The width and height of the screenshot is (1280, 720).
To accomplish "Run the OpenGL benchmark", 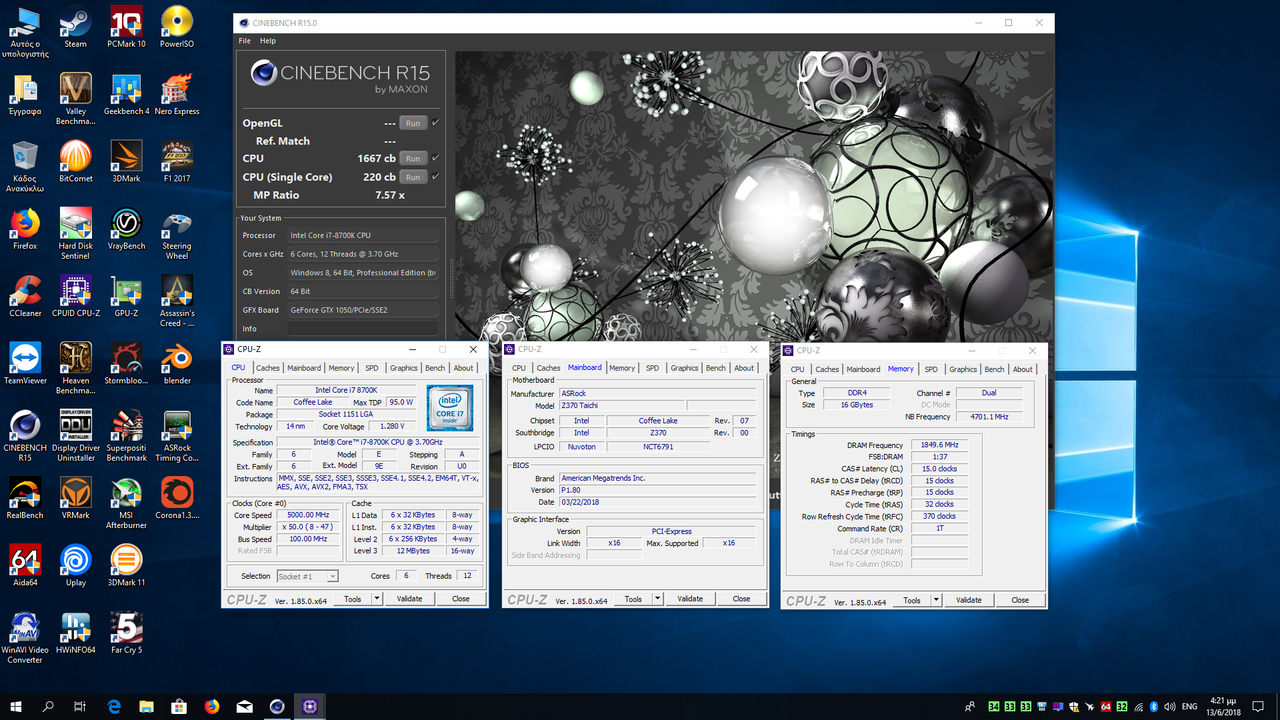I will coord(413,123).
